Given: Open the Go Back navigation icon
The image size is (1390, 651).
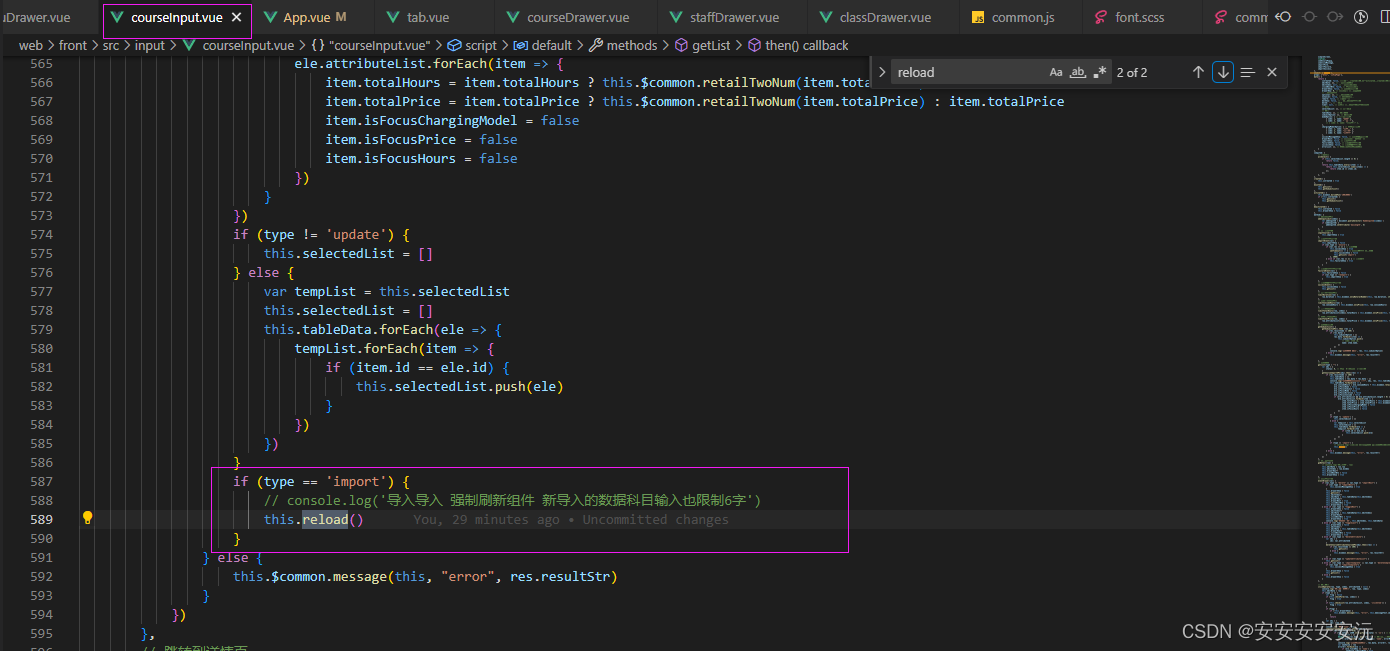Looking at the screenshot, I should pos(1284,17).
